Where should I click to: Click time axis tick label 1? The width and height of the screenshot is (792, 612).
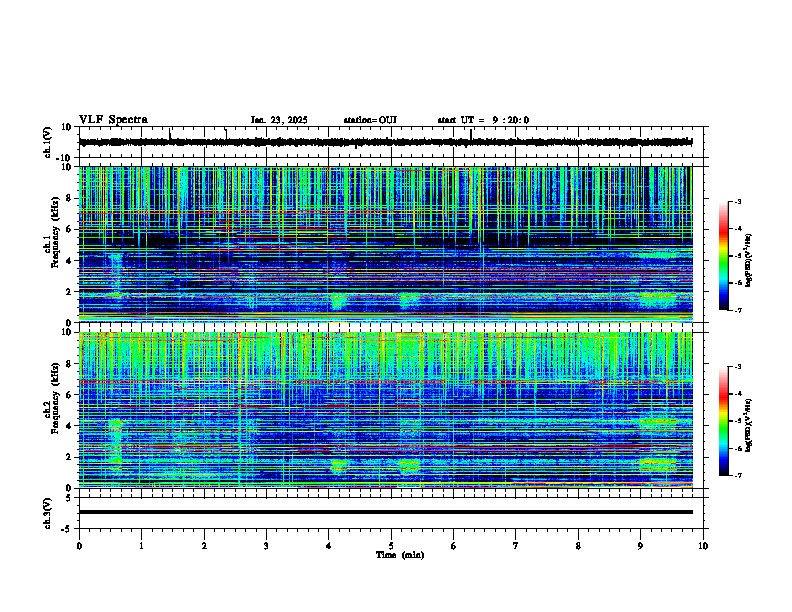click(141, 546)
